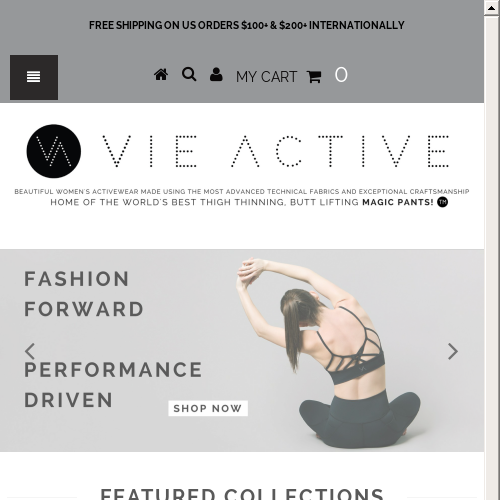Show the previous slide with left chevron

coord(30,351)
